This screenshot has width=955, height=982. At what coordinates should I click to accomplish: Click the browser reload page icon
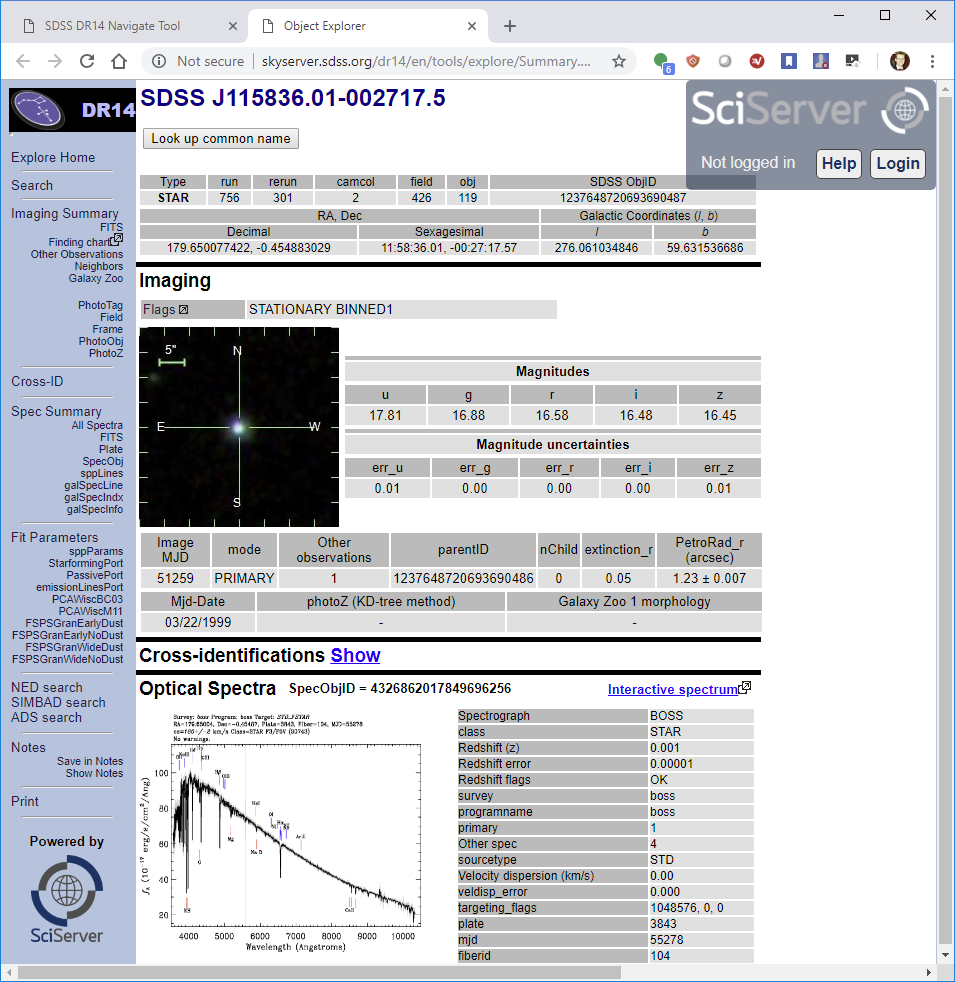[87, 61]
